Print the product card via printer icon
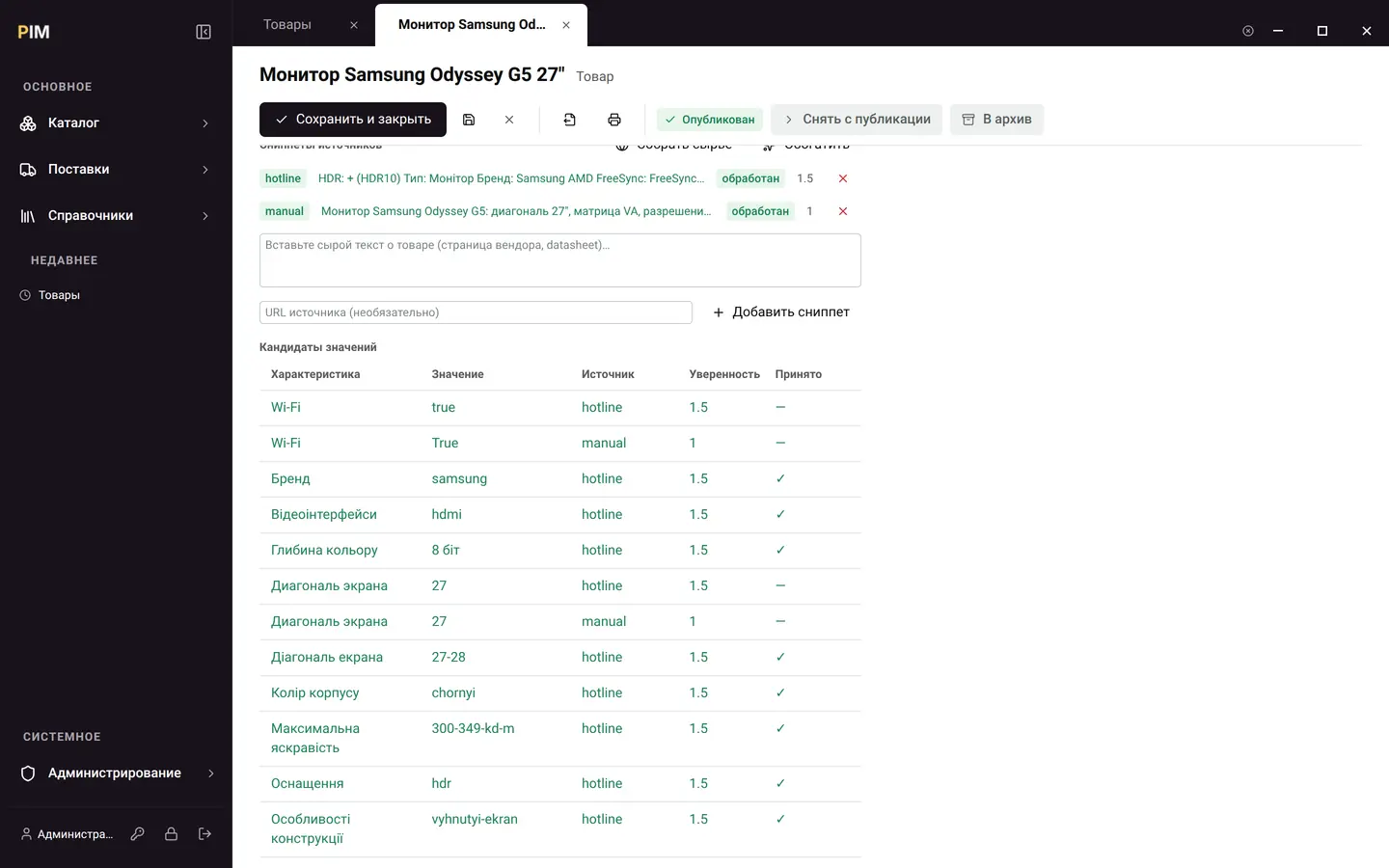Viewport: 1389px width, 868px height. (x=614, y=120)
